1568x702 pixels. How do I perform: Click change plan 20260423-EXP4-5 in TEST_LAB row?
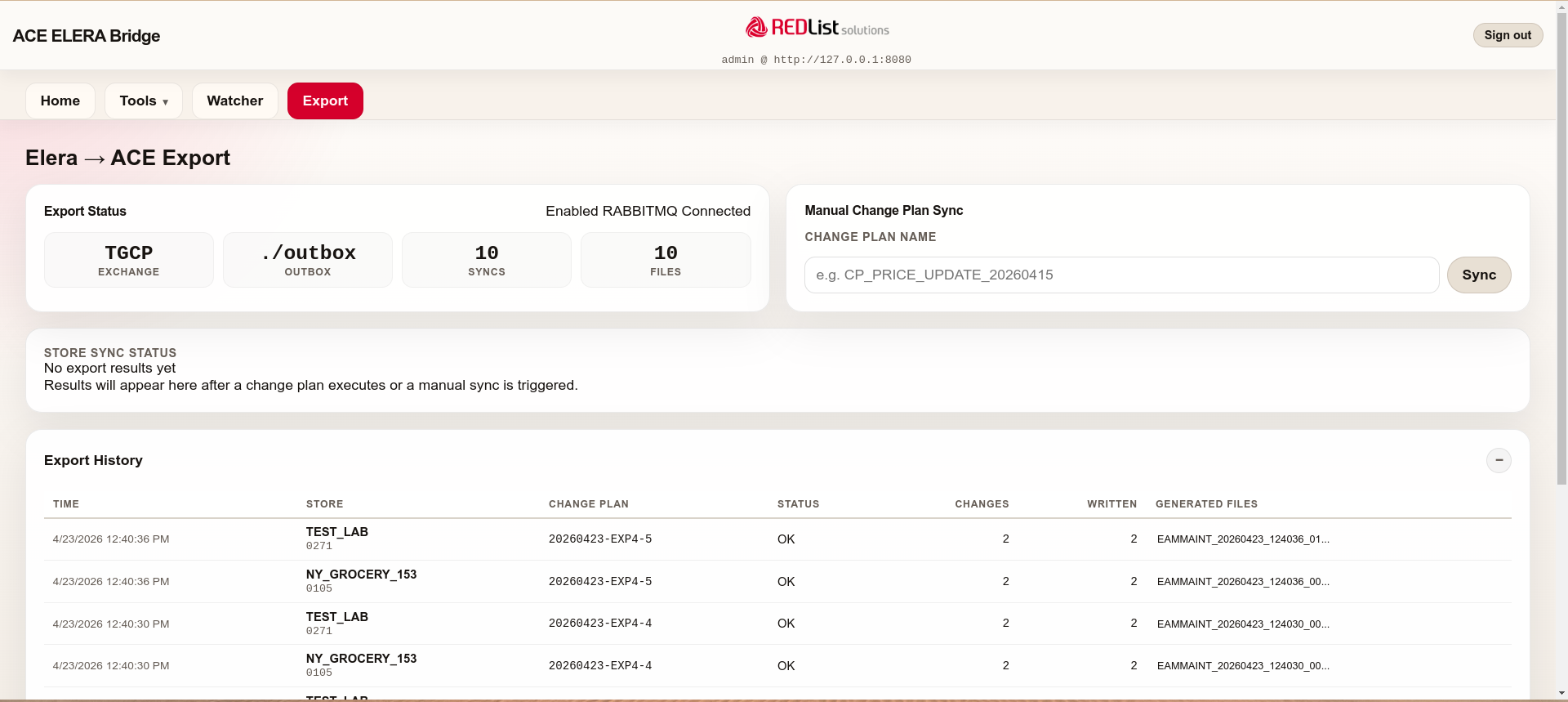tap(600, 539)
